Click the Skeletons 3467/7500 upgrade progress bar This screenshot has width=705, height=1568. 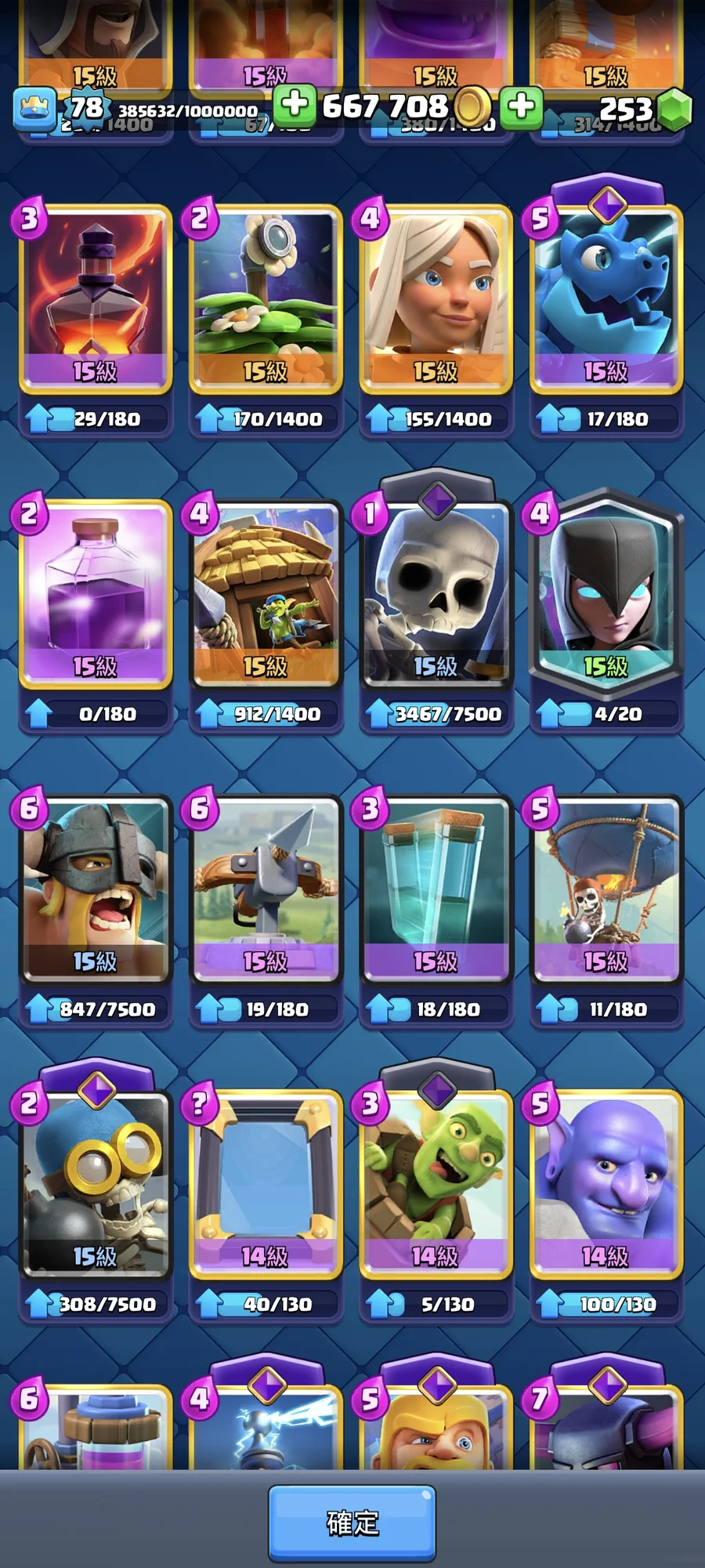pyautogui.click(x=436, y=714)
